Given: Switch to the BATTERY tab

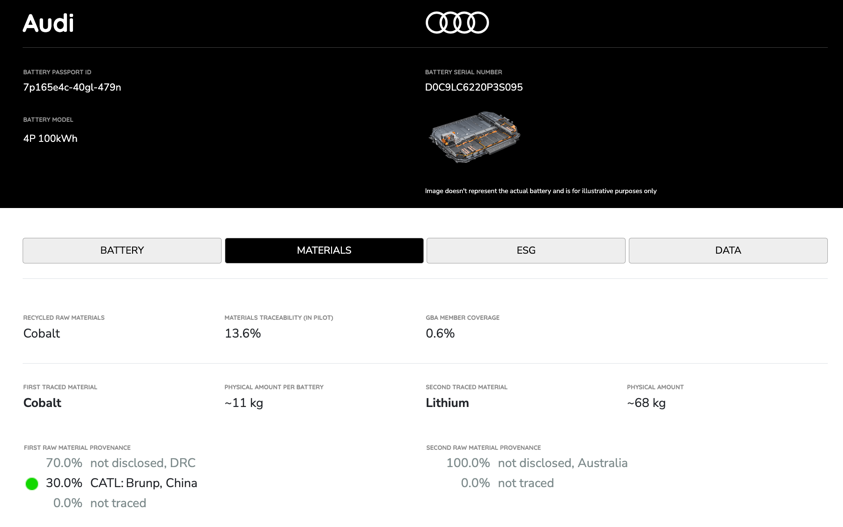Looking at the screenshot, I should click(x=122, y=251).
